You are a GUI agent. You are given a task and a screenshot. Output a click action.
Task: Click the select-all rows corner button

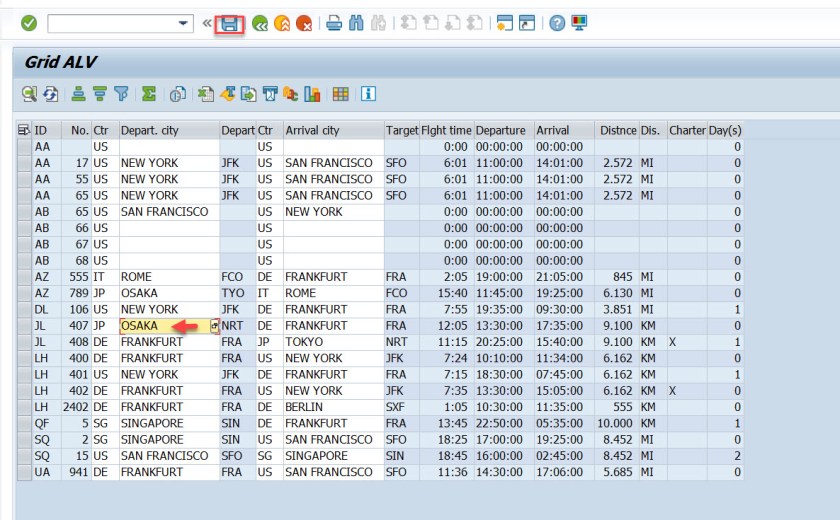pyautogui.click(x=24, y=130)
